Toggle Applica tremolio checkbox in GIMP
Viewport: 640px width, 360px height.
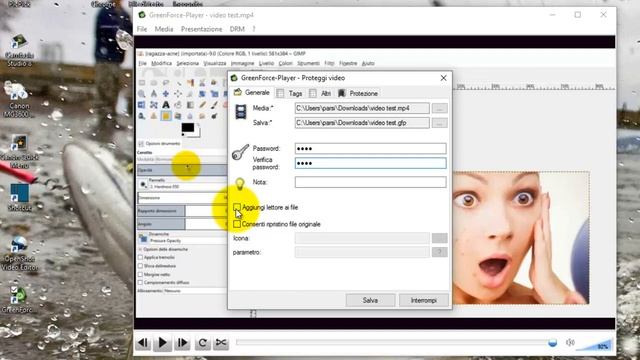[x=140, y=258]
